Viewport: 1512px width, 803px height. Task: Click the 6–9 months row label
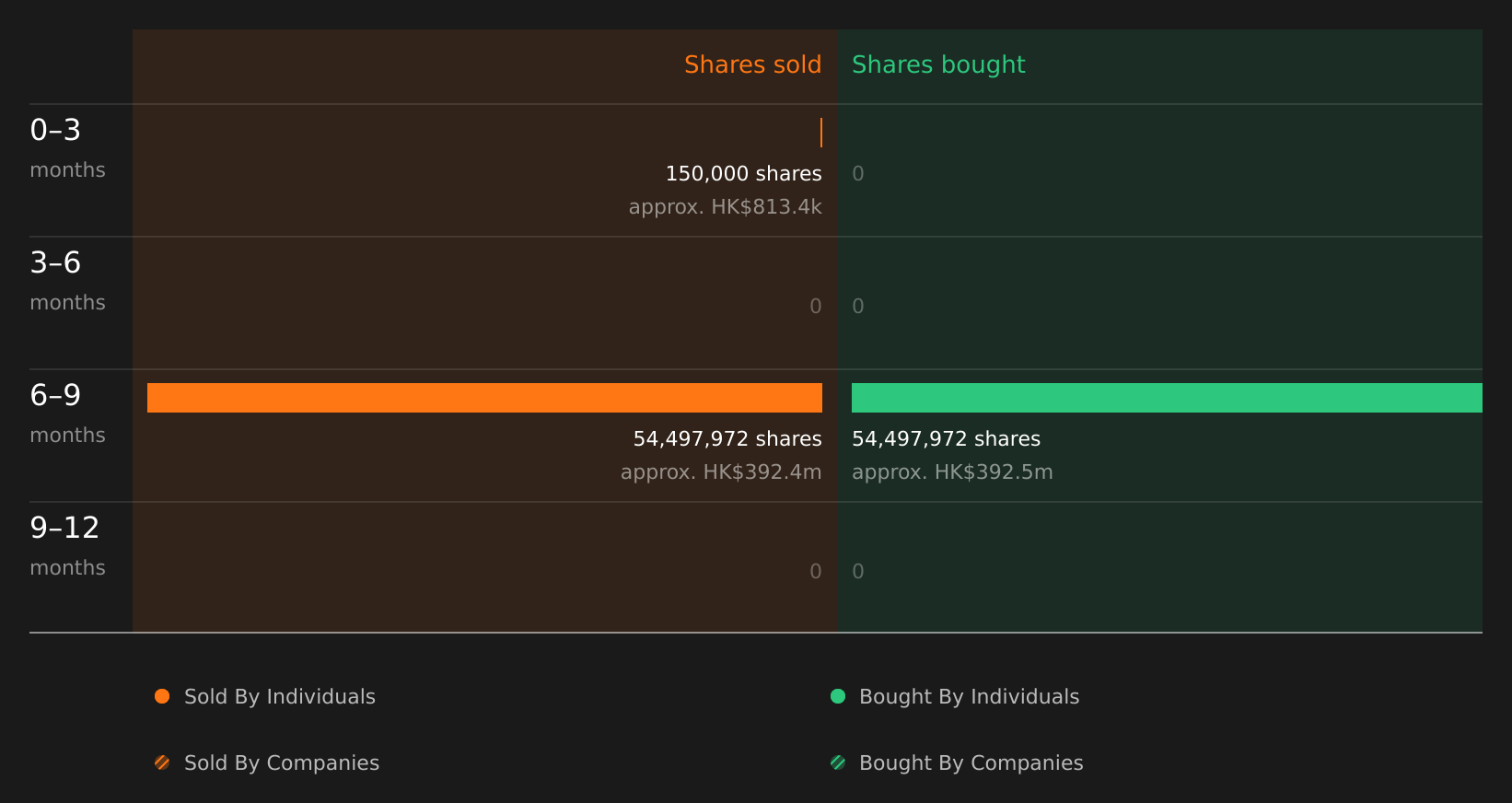coord(67,413)
